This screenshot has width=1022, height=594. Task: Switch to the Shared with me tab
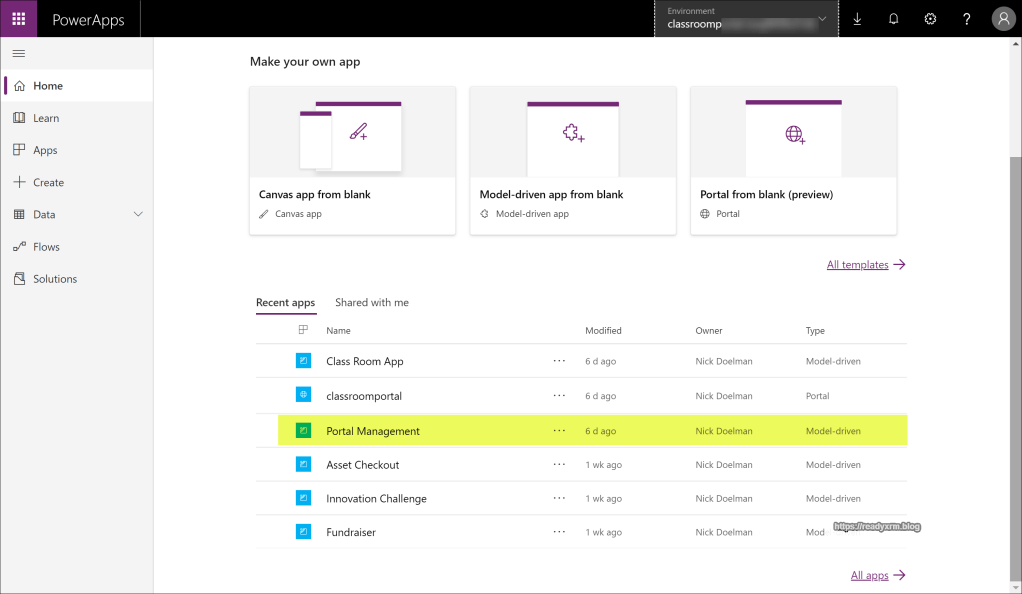tap(372, 302)
